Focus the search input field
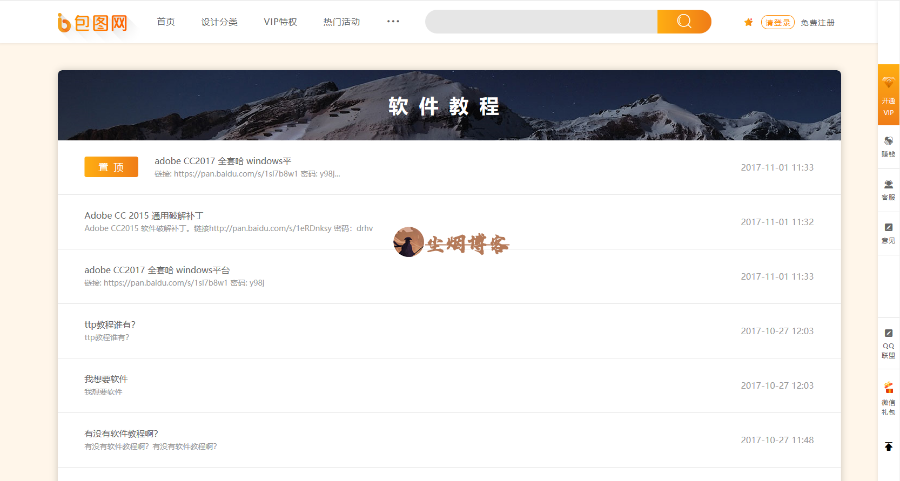Screen dimensions: 900x481 click(x=541, y=22)
